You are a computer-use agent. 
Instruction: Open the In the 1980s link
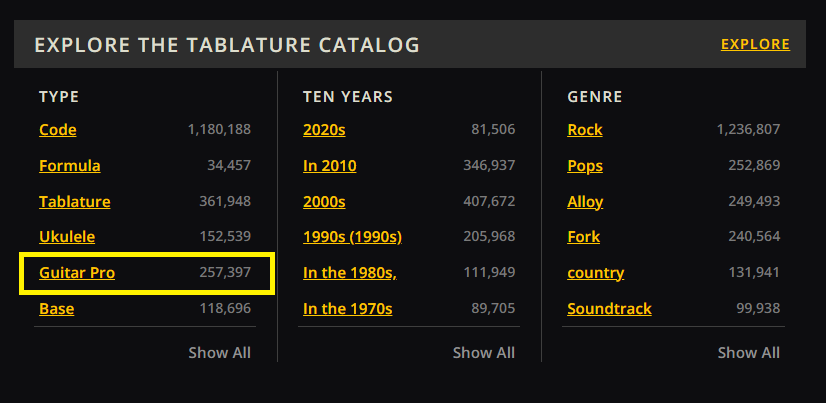click(350, 273)
